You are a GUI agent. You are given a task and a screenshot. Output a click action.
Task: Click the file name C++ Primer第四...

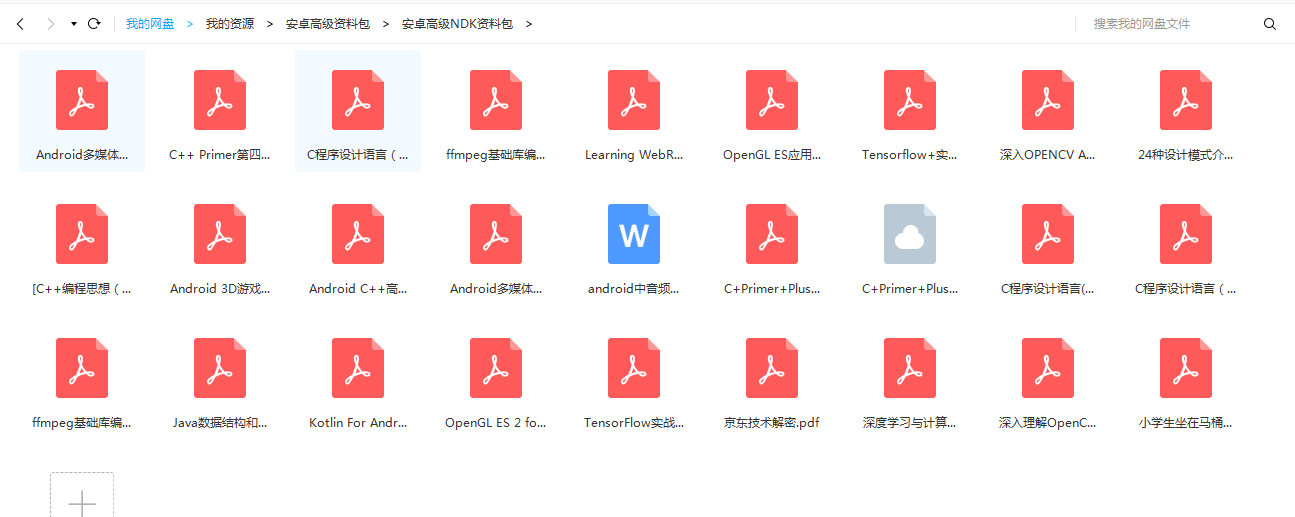coord(220,155)
